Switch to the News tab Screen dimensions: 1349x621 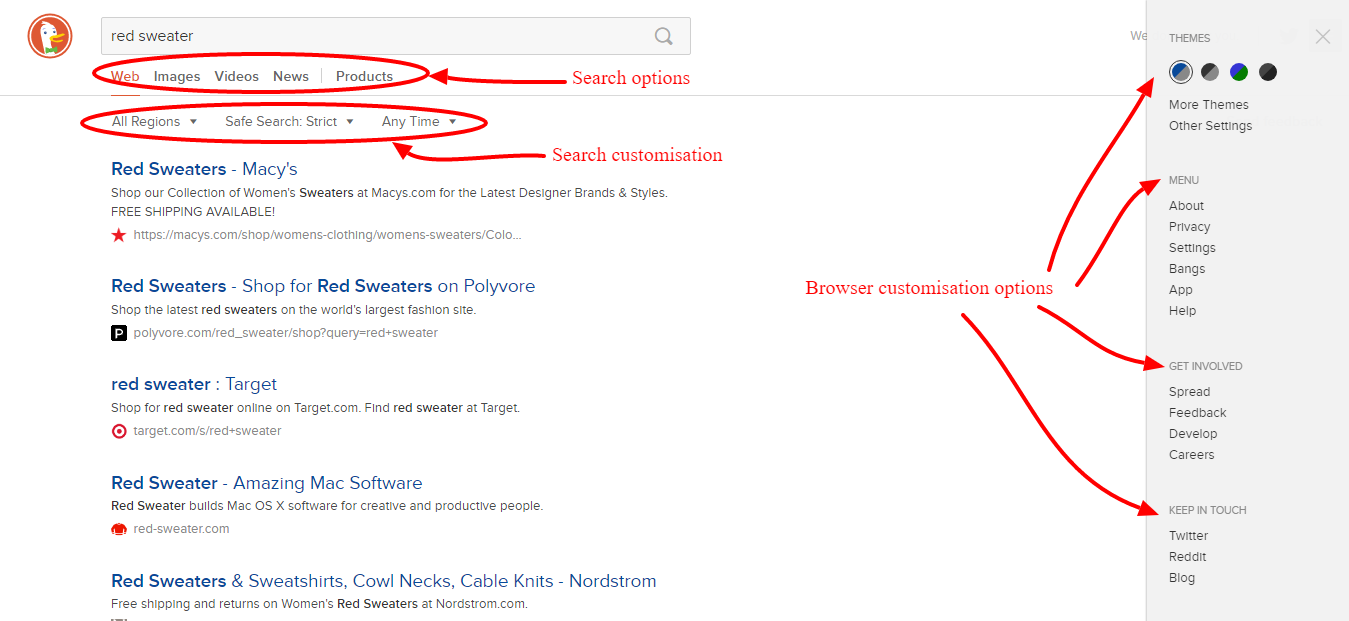tap(291, 76)
